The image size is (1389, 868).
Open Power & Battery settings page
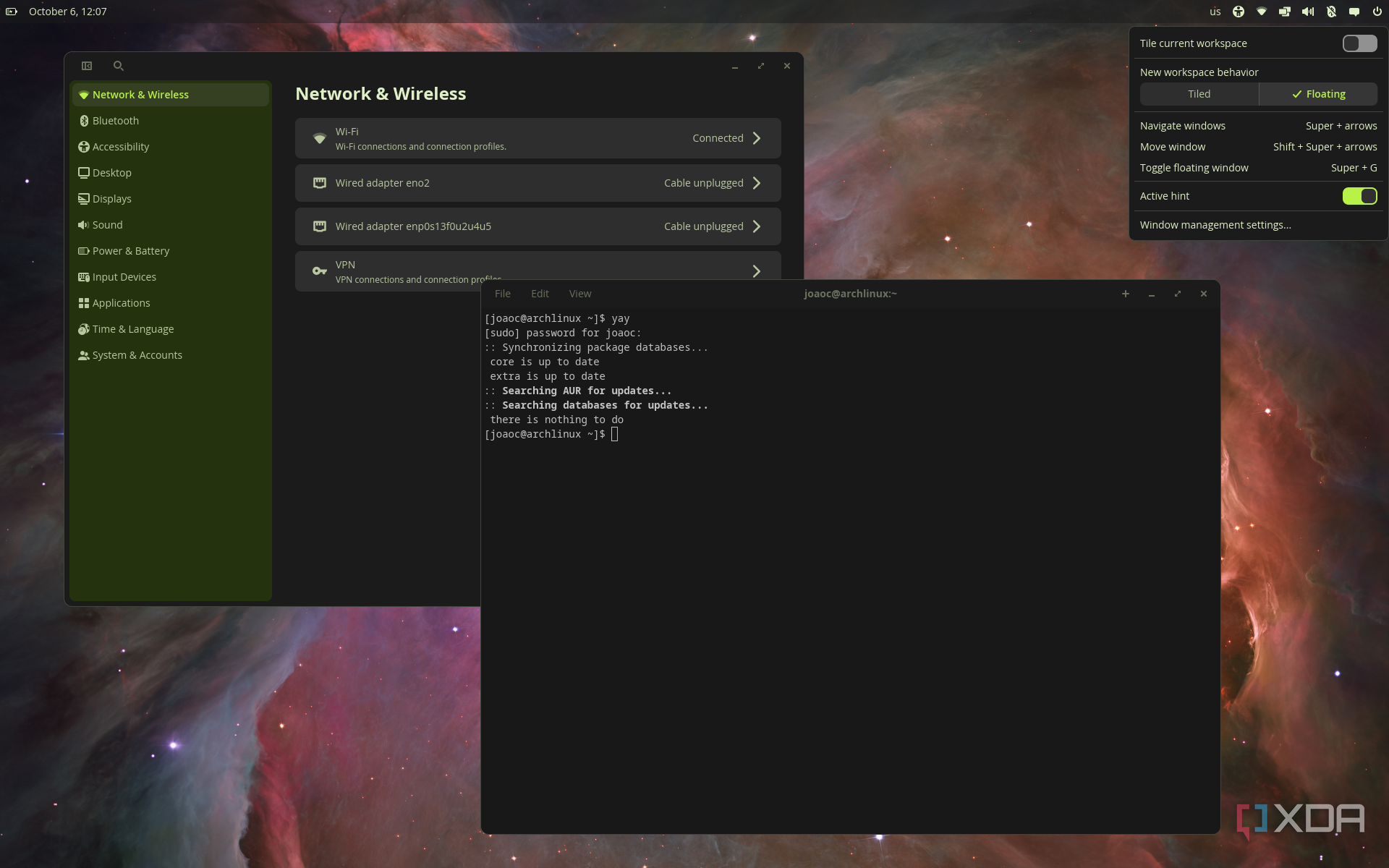point(171,251)
